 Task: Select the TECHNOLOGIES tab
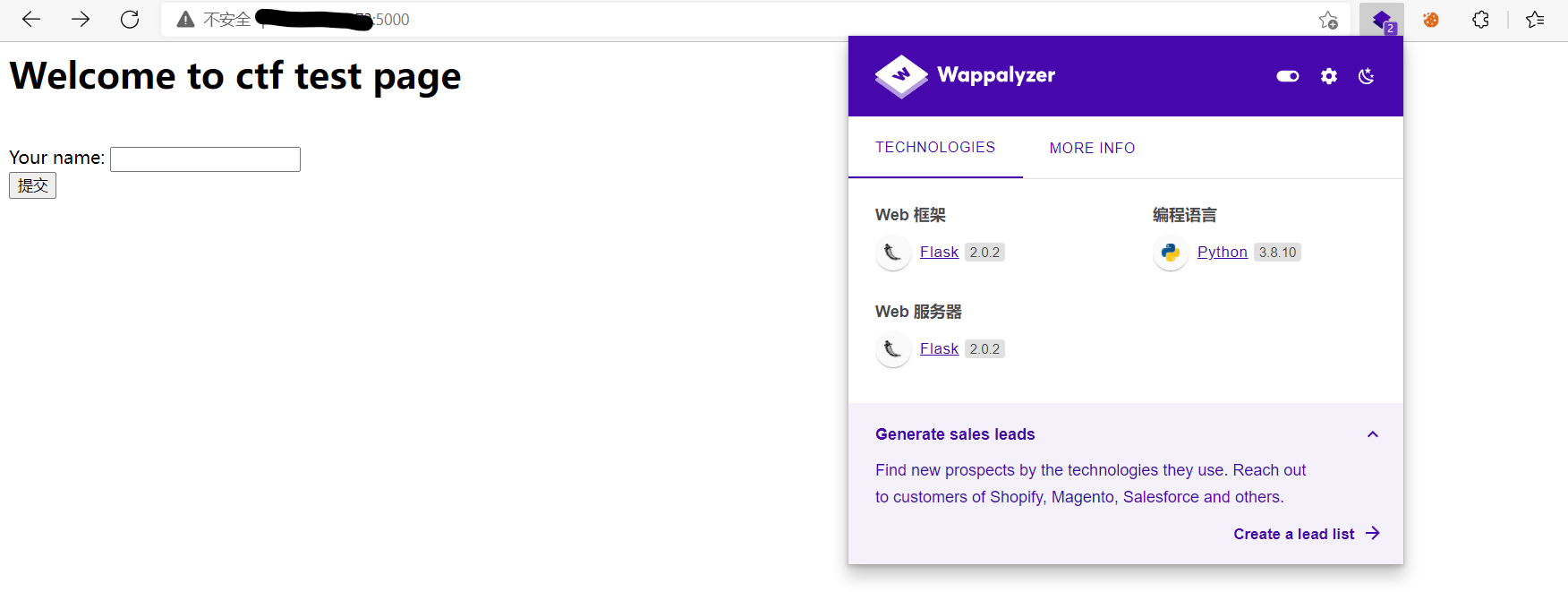click(x=935, y=148)
